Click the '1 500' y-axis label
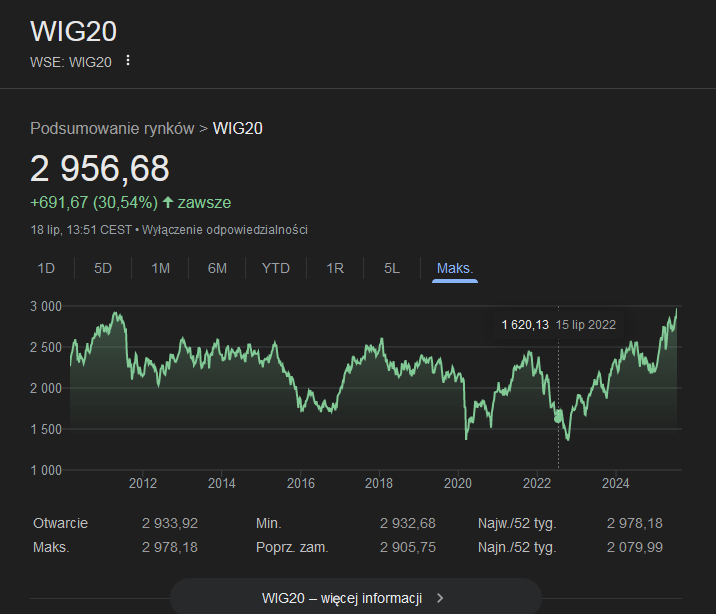 point(46,429)
